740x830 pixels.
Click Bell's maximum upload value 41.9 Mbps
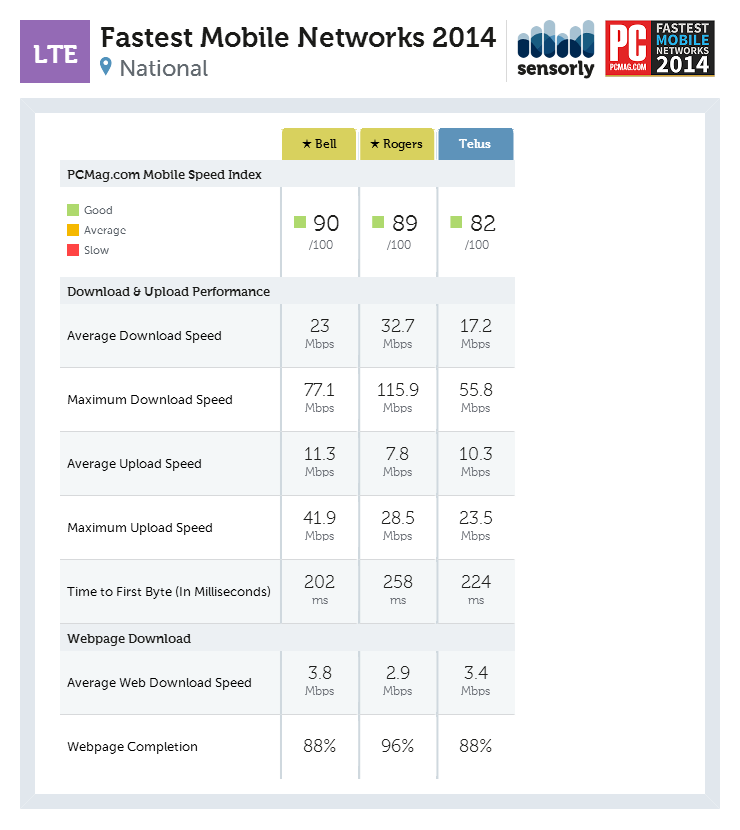tap(320, 526)
